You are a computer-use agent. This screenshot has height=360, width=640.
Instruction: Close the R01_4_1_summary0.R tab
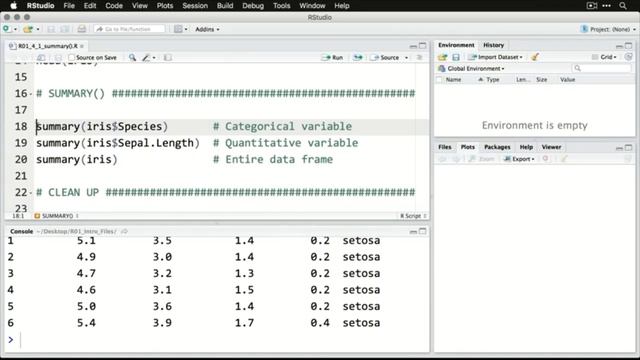click(x=82, y=46)
